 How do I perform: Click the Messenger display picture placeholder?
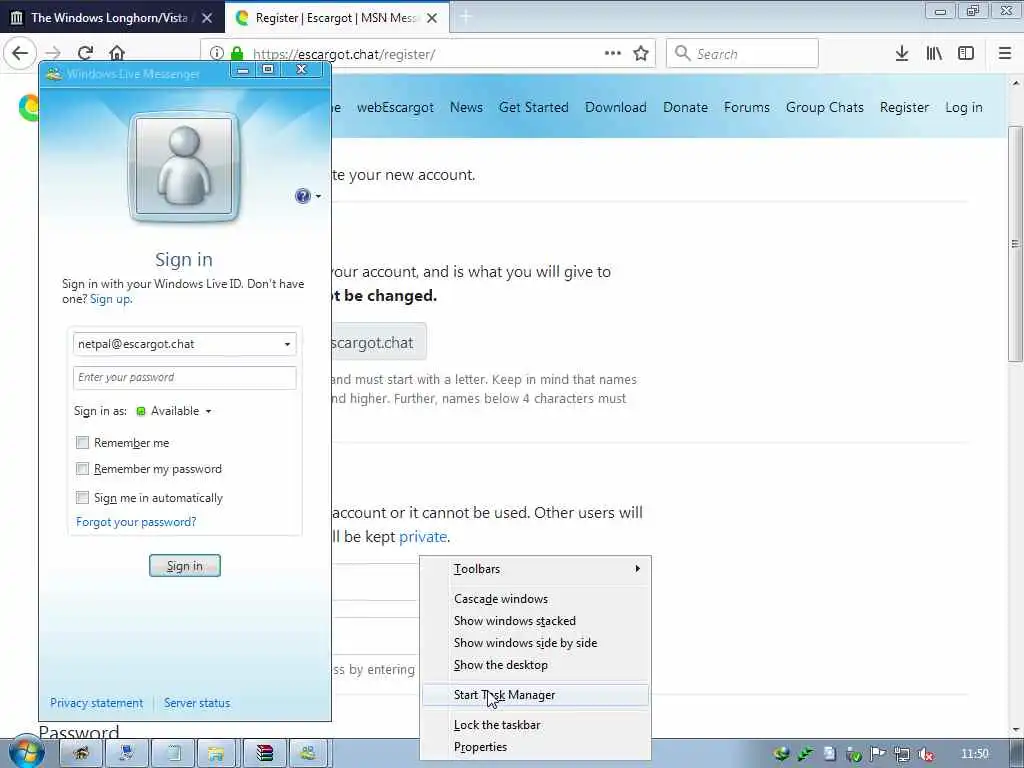pos(184,167)
